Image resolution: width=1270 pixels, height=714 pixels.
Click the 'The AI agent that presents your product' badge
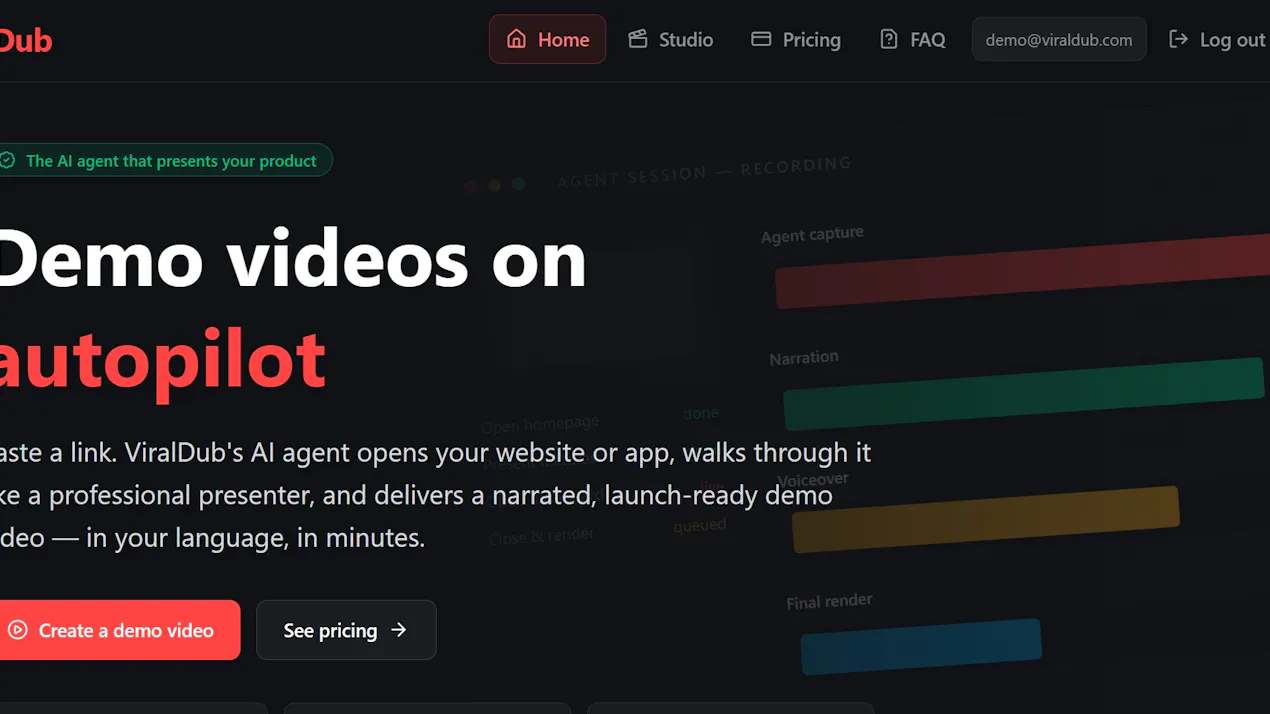pyautogui.click(x=164, y=160)
